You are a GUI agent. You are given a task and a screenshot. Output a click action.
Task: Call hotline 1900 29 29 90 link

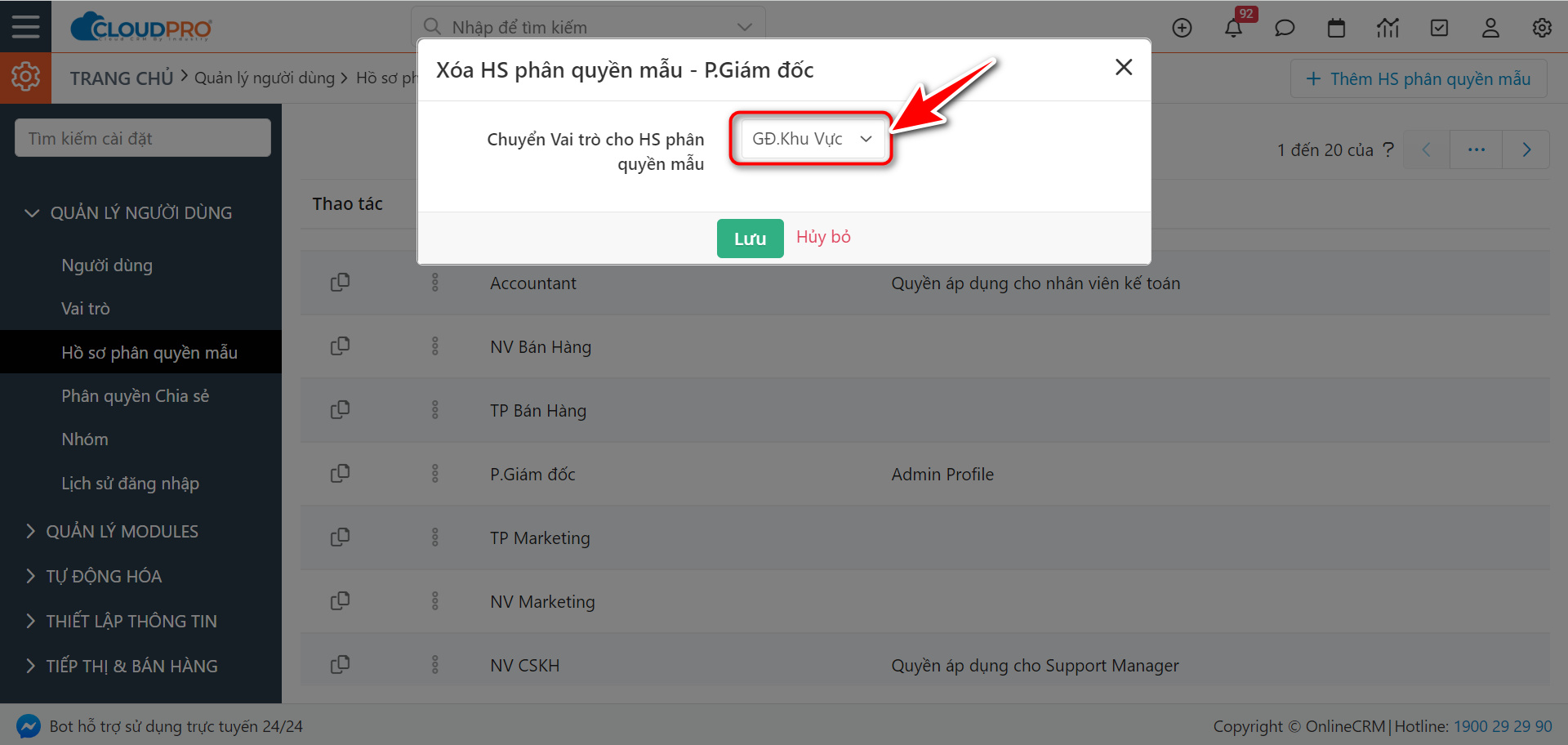coord(1503,726)
